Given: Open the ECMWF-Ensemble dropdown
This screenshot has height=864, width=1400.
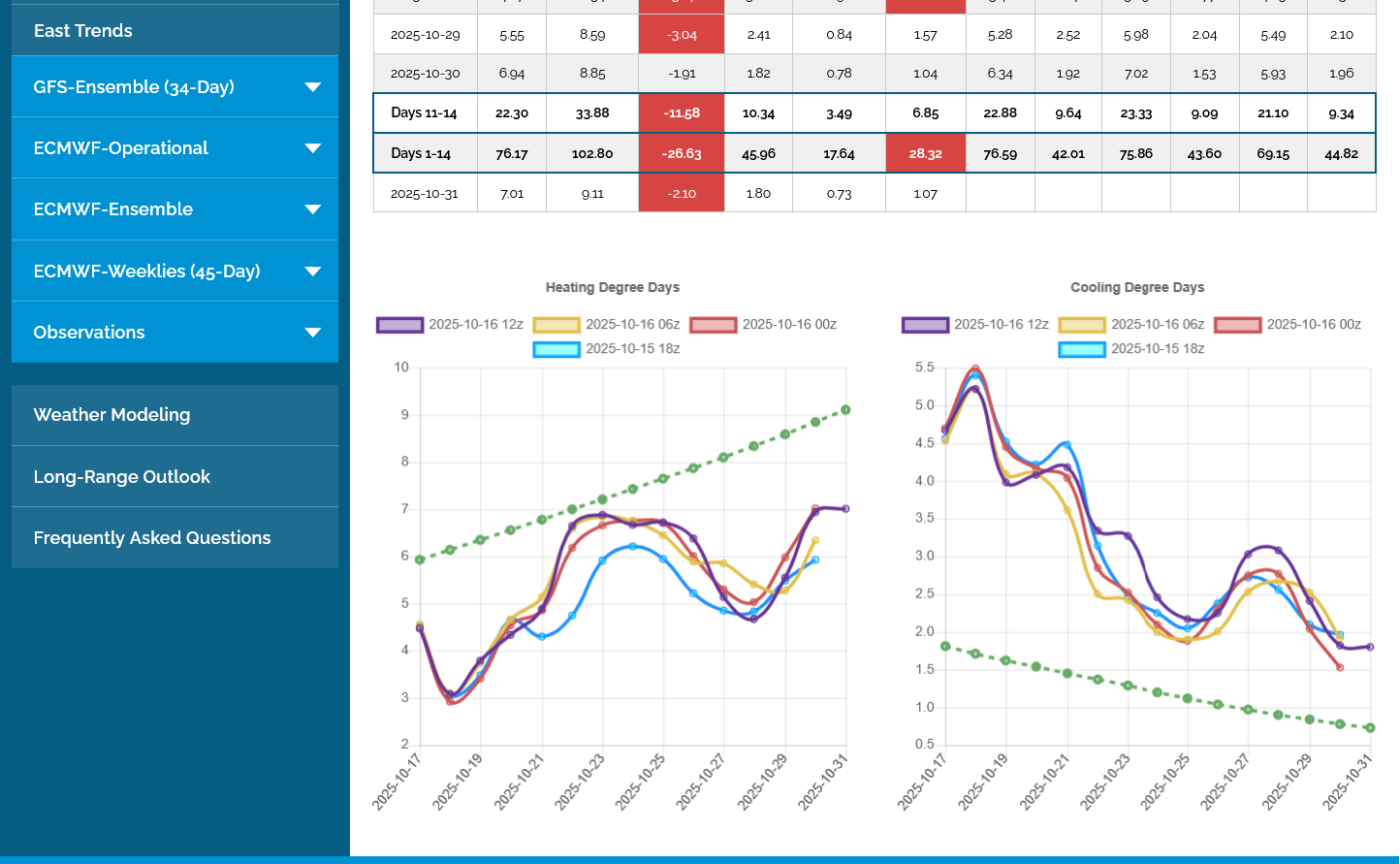Looking at the screenshot, I should 312,209.
